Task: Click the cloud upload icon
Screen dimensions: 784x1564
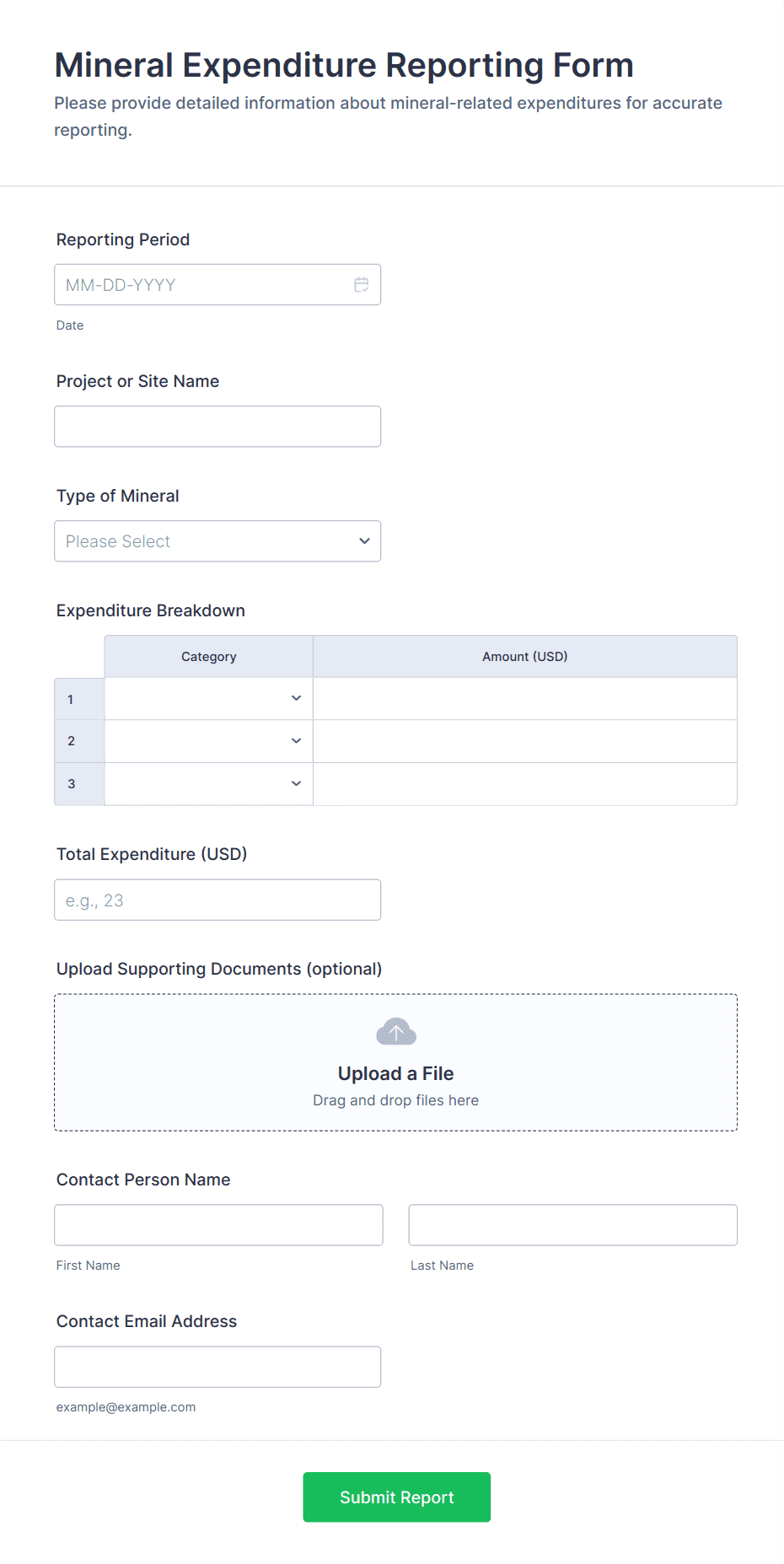Action: point(396,1031)
